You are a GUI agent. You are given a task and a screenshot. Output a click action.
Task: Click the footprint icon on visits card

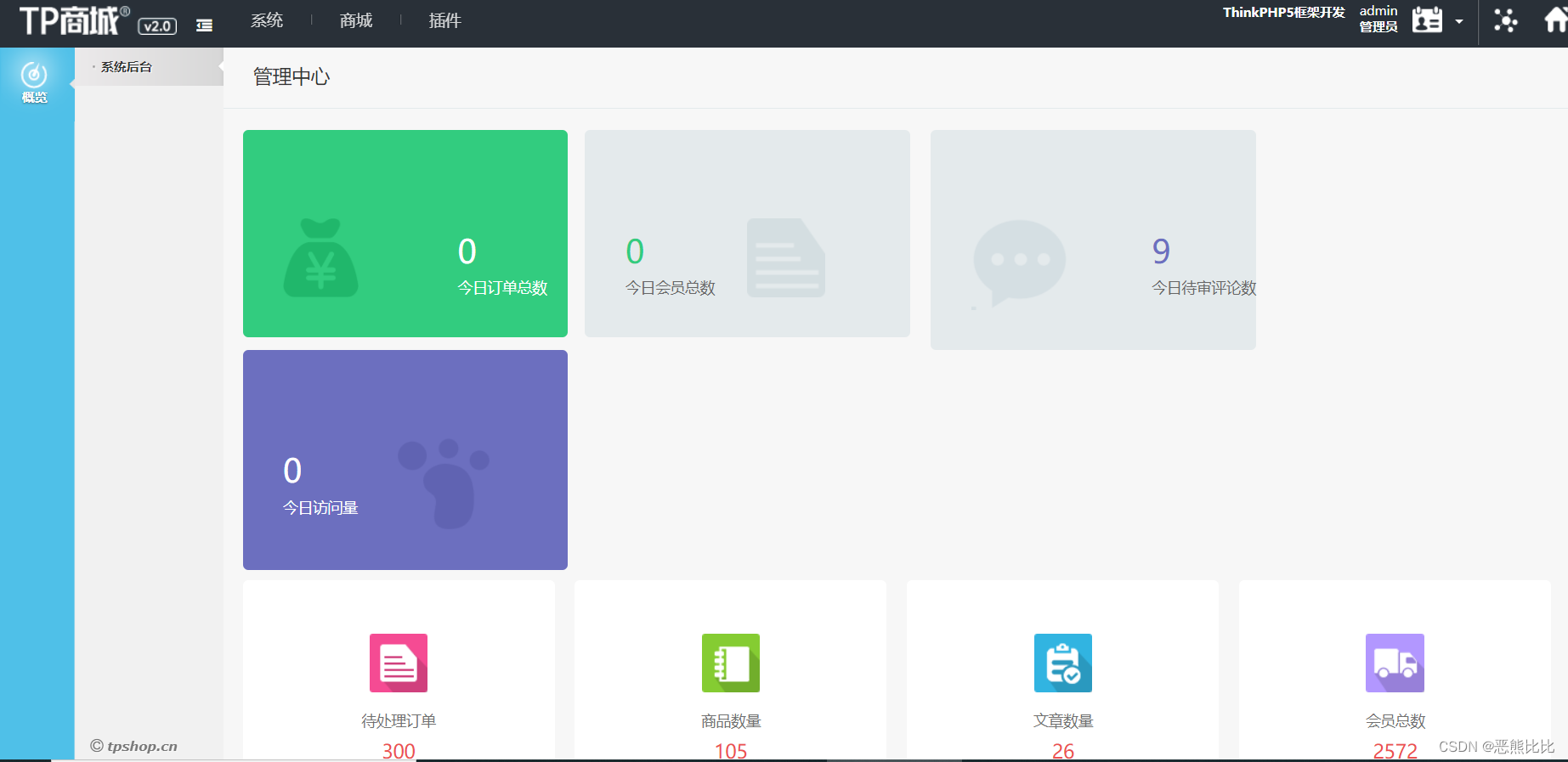coord(444,484)
